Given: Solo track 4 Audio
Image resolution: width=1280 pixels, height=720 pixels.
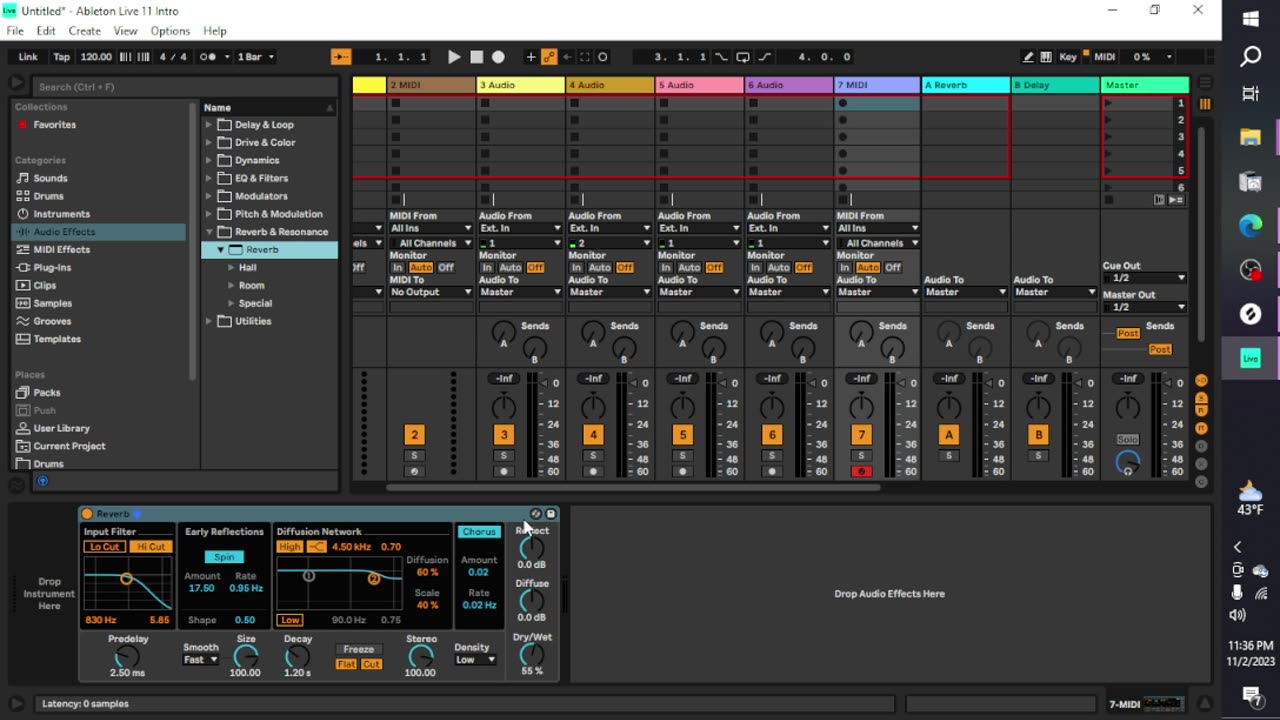Looking at the screenshot, I should pyautogui.click(x=593, y=456).
